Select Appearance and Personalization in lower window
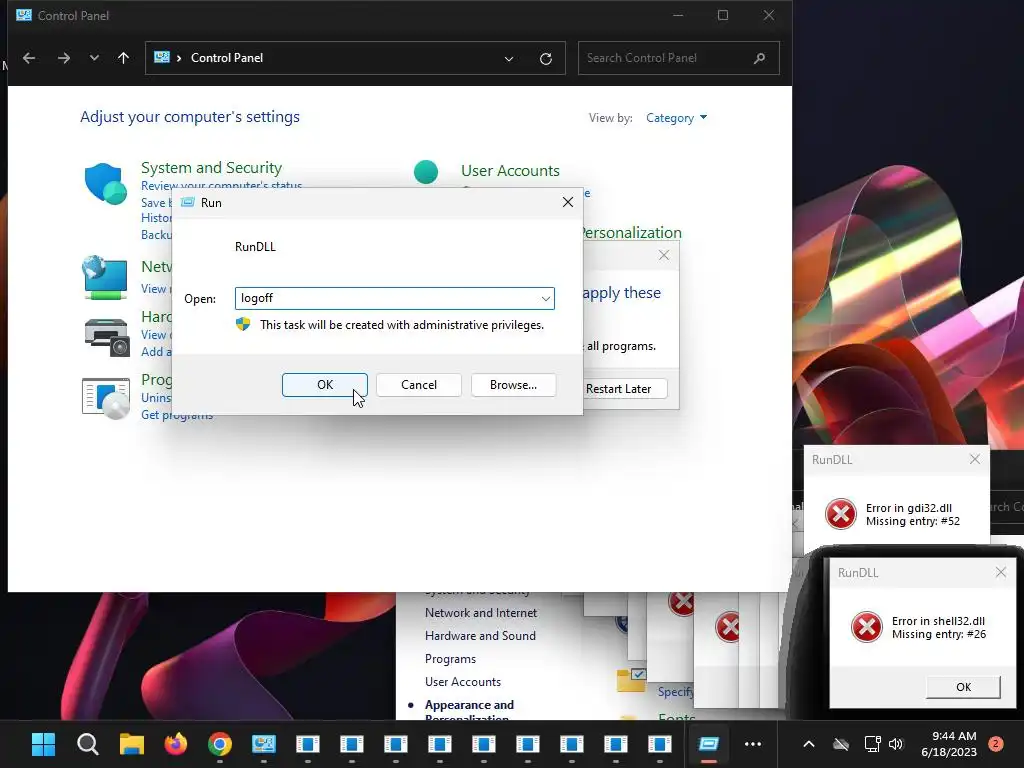 pyautogui.click(x=469, y=710)
